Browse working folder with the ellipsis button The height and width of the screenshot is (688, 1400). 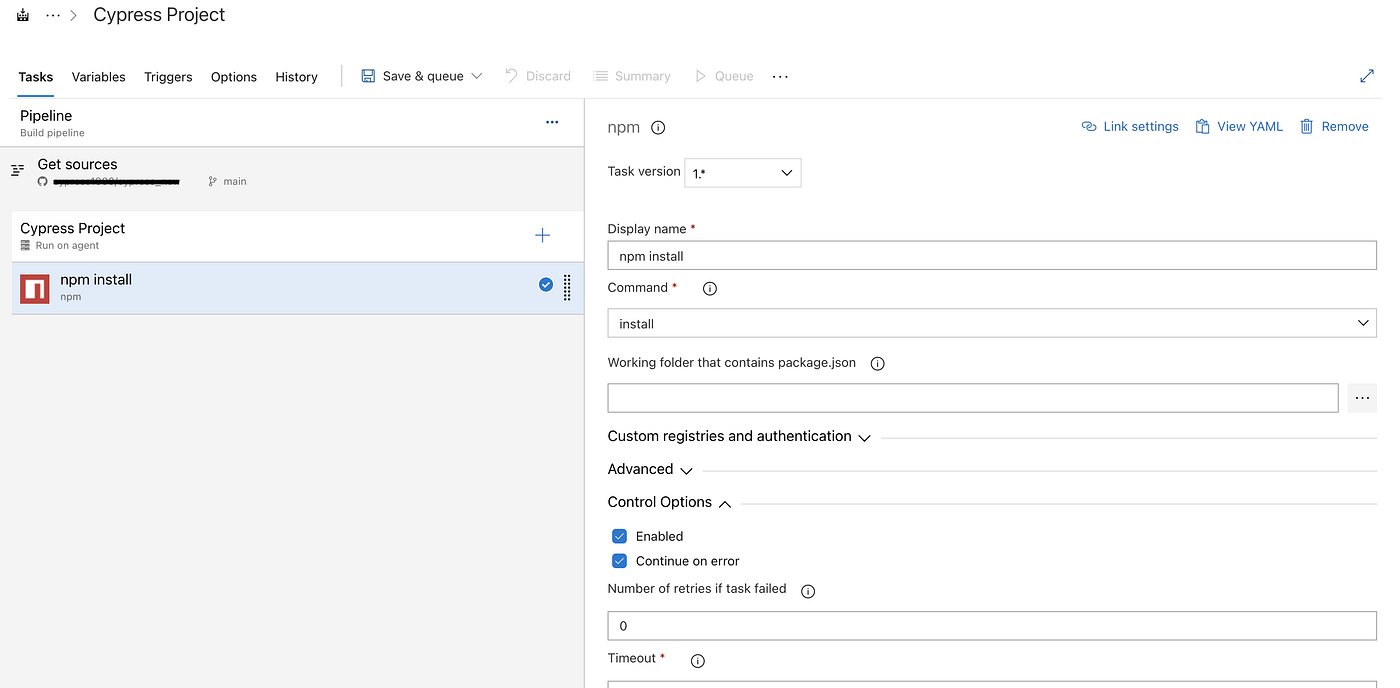point(1362,398)
